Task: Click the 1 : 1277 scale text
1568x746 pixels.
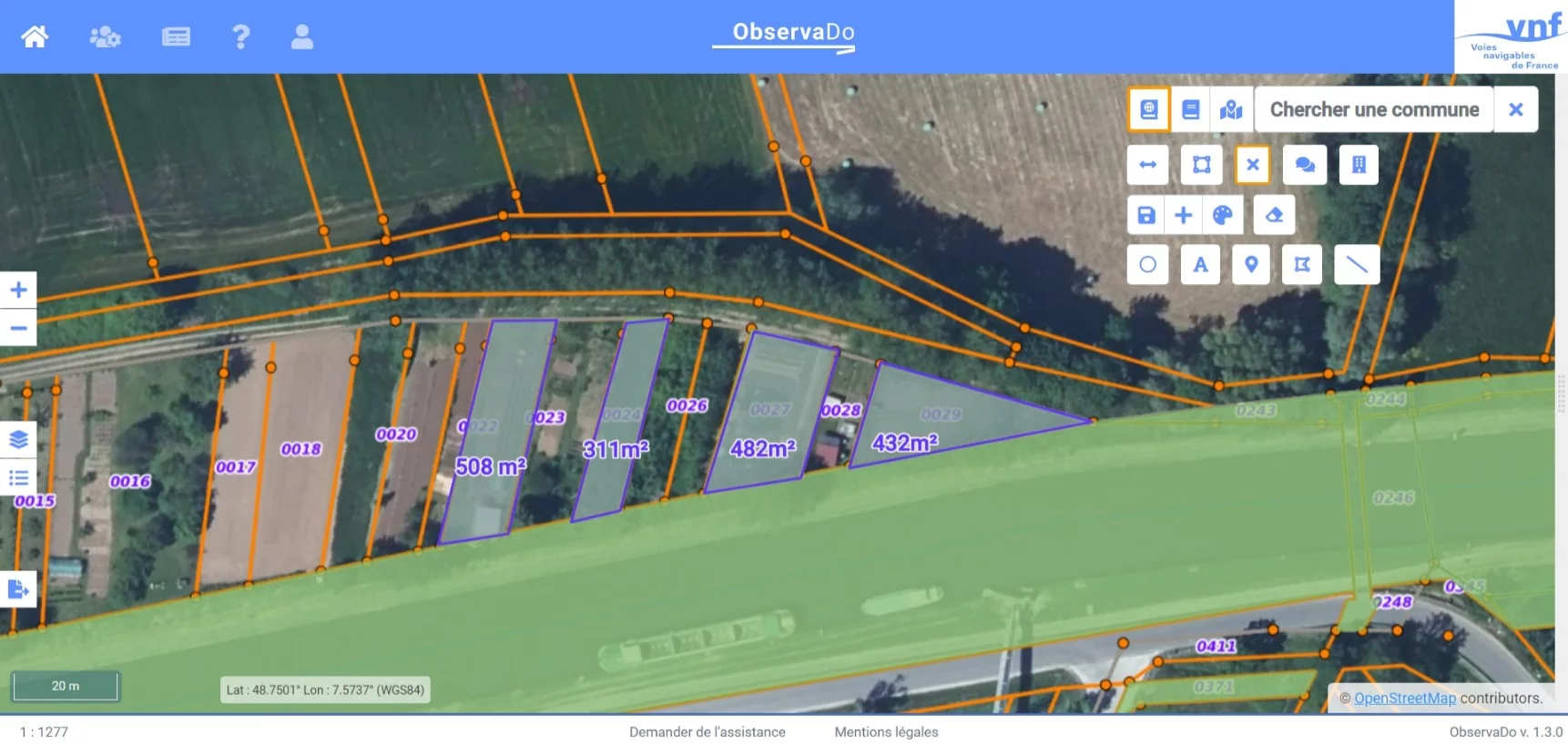Action: point(44,731)
